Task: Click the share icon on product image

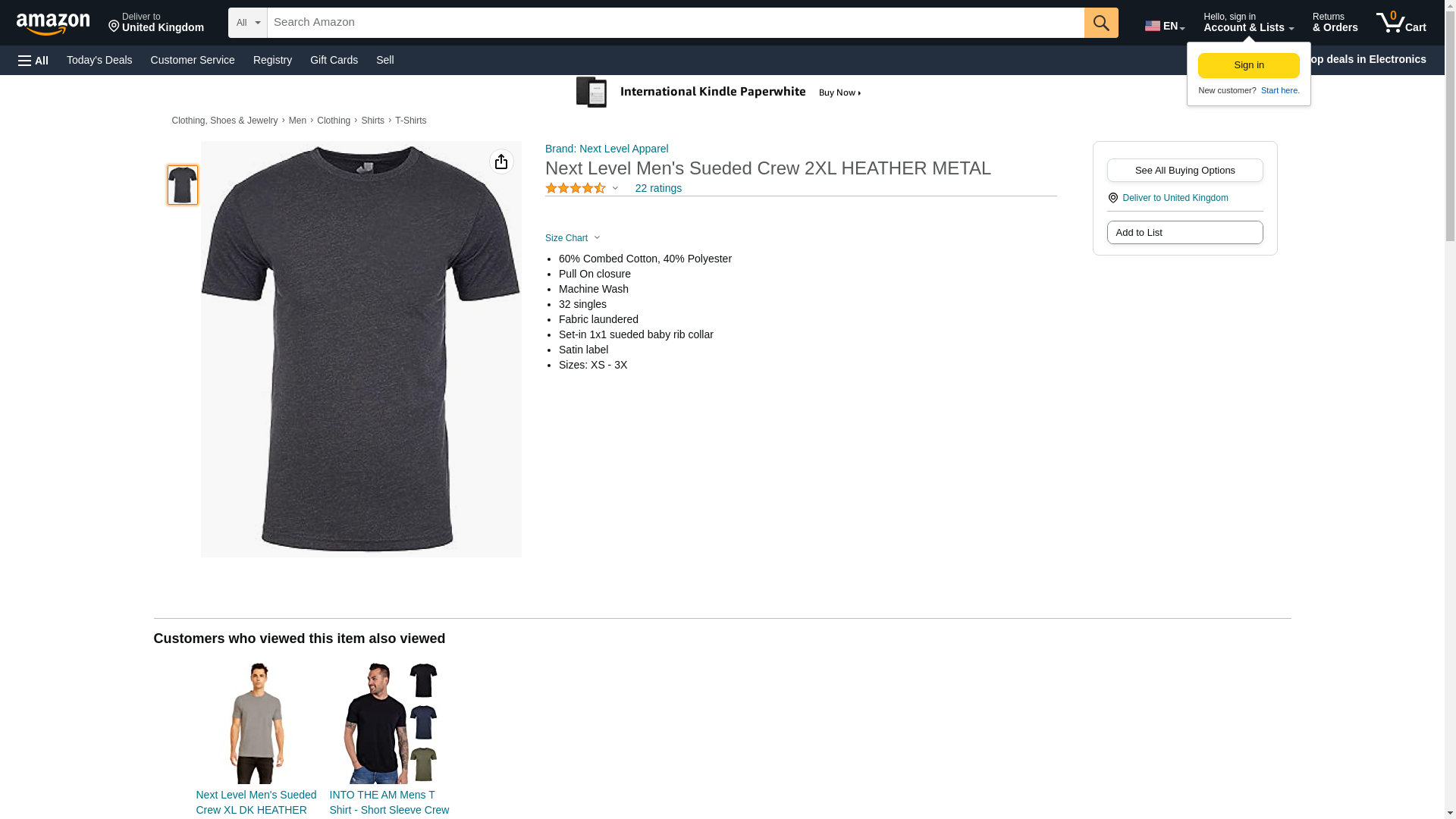Action: 501,162
